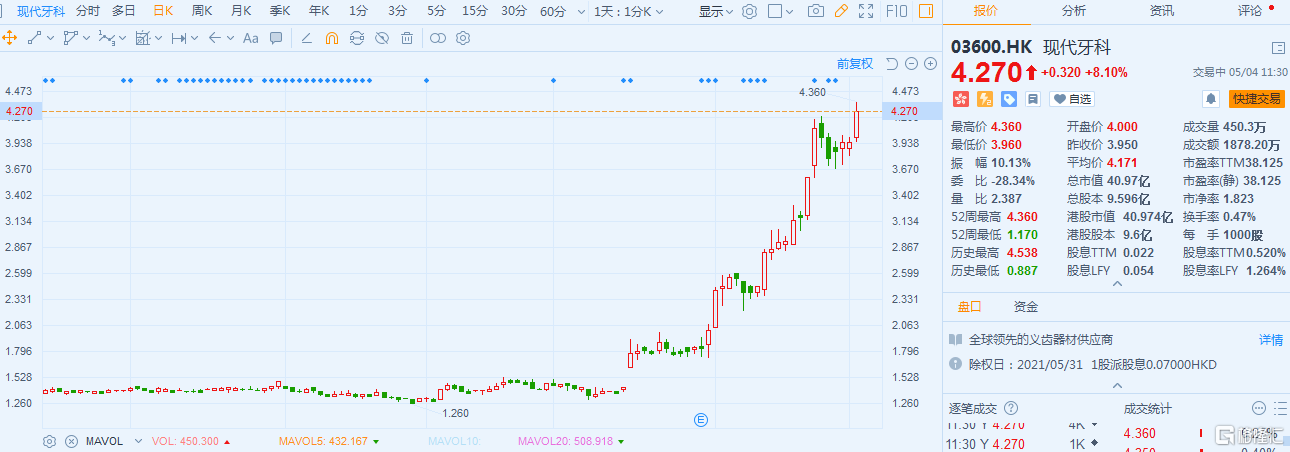Click the speech bubble comment tool
Screen dimensions: 1290x452
pyautogui.click(x=276, y=38)
